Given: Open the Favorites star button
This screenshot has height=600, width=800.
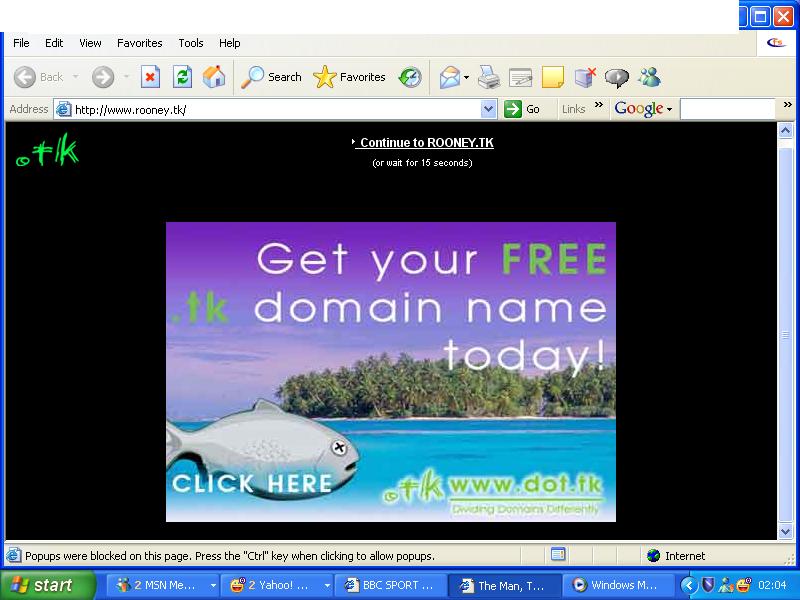Looking at the screenshot, I should coord(350,77).
